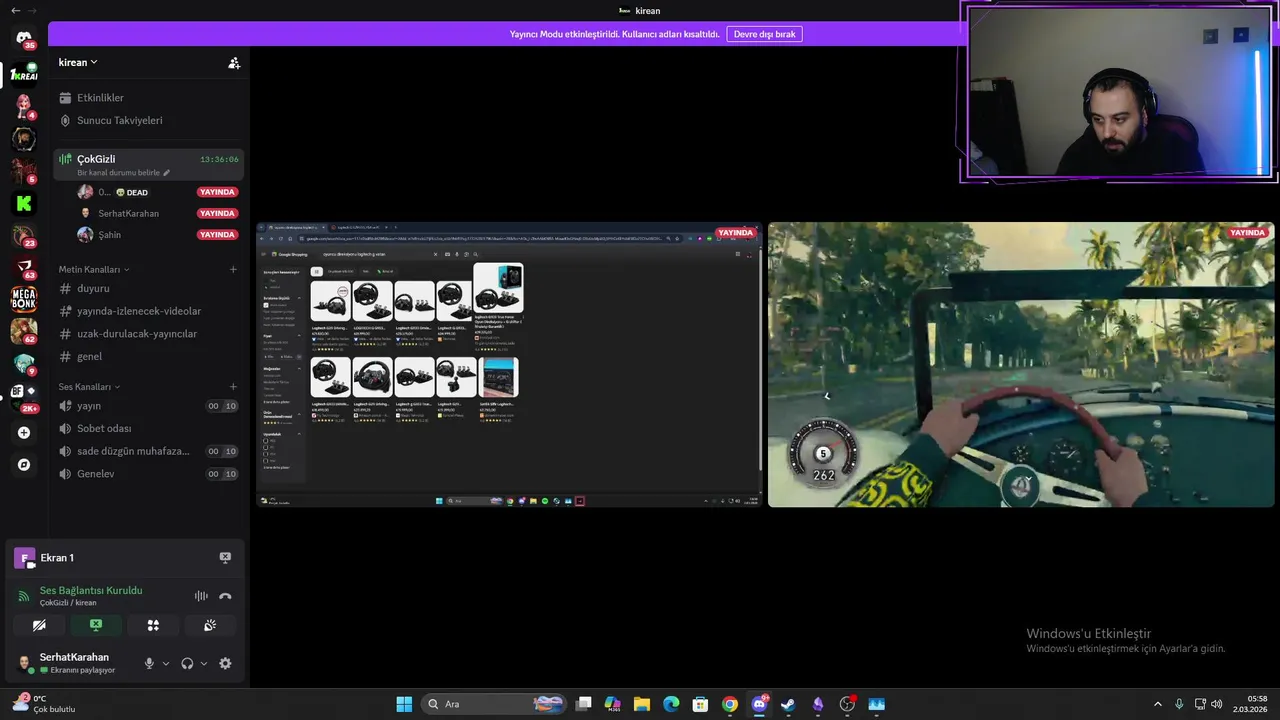Open clock and date 05:58

click(x=1250, y=704)
